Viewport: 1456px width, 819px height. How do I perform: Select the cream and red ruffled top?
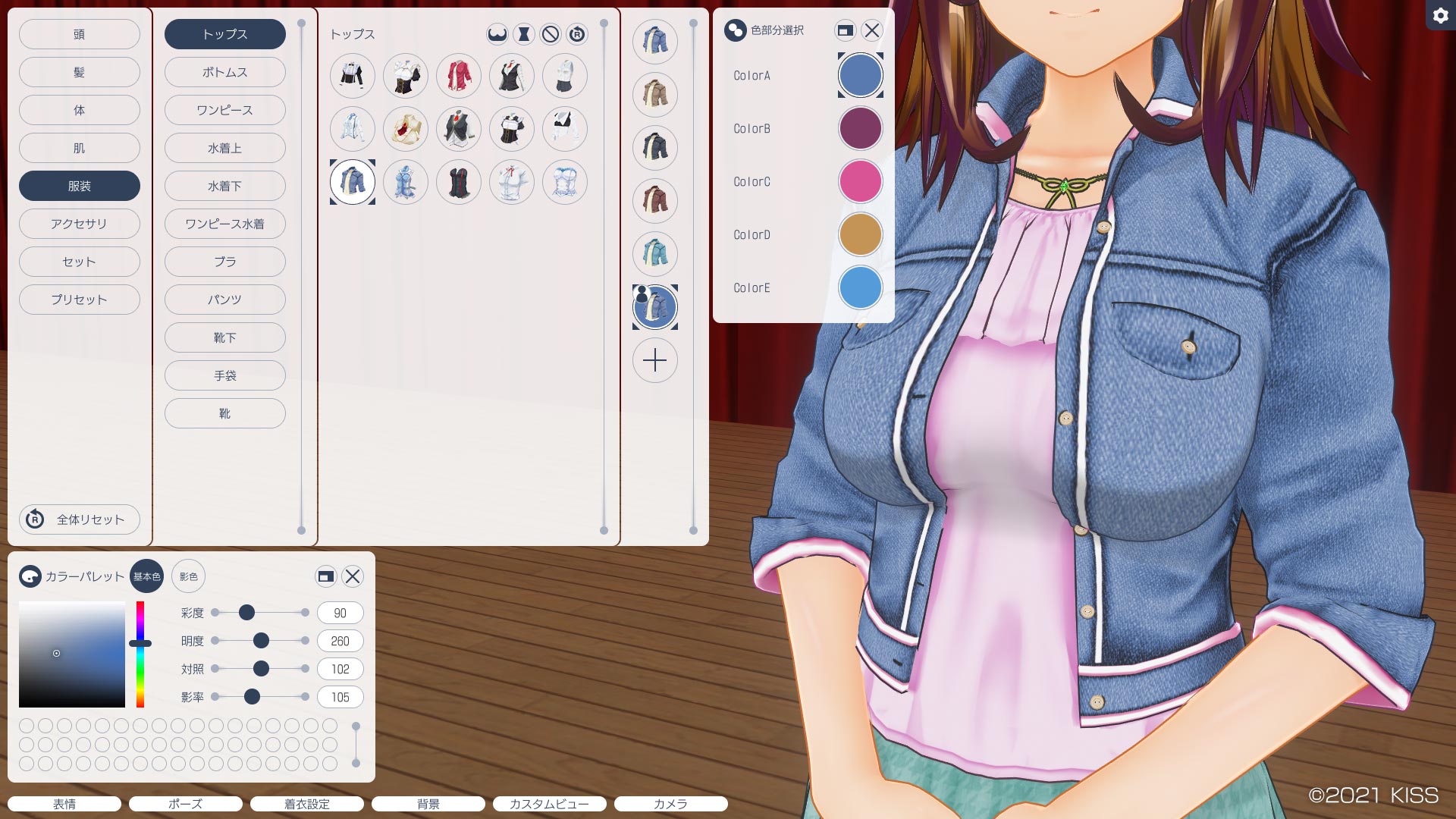pos(406,129)
